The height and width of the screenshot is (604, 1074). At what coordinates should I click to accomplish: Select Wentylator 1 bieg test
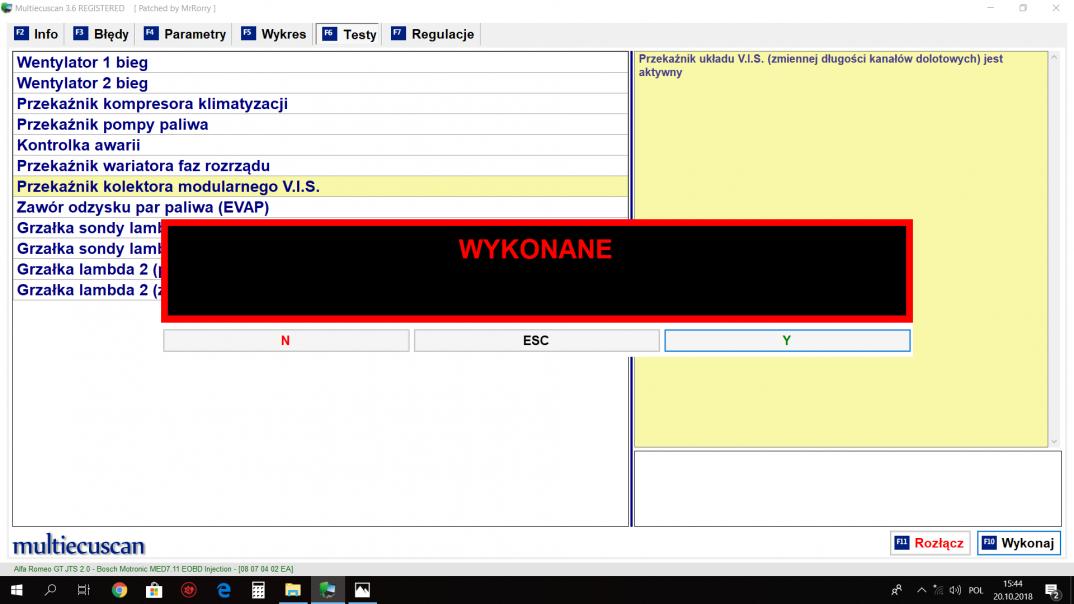[x=320, y=62]
